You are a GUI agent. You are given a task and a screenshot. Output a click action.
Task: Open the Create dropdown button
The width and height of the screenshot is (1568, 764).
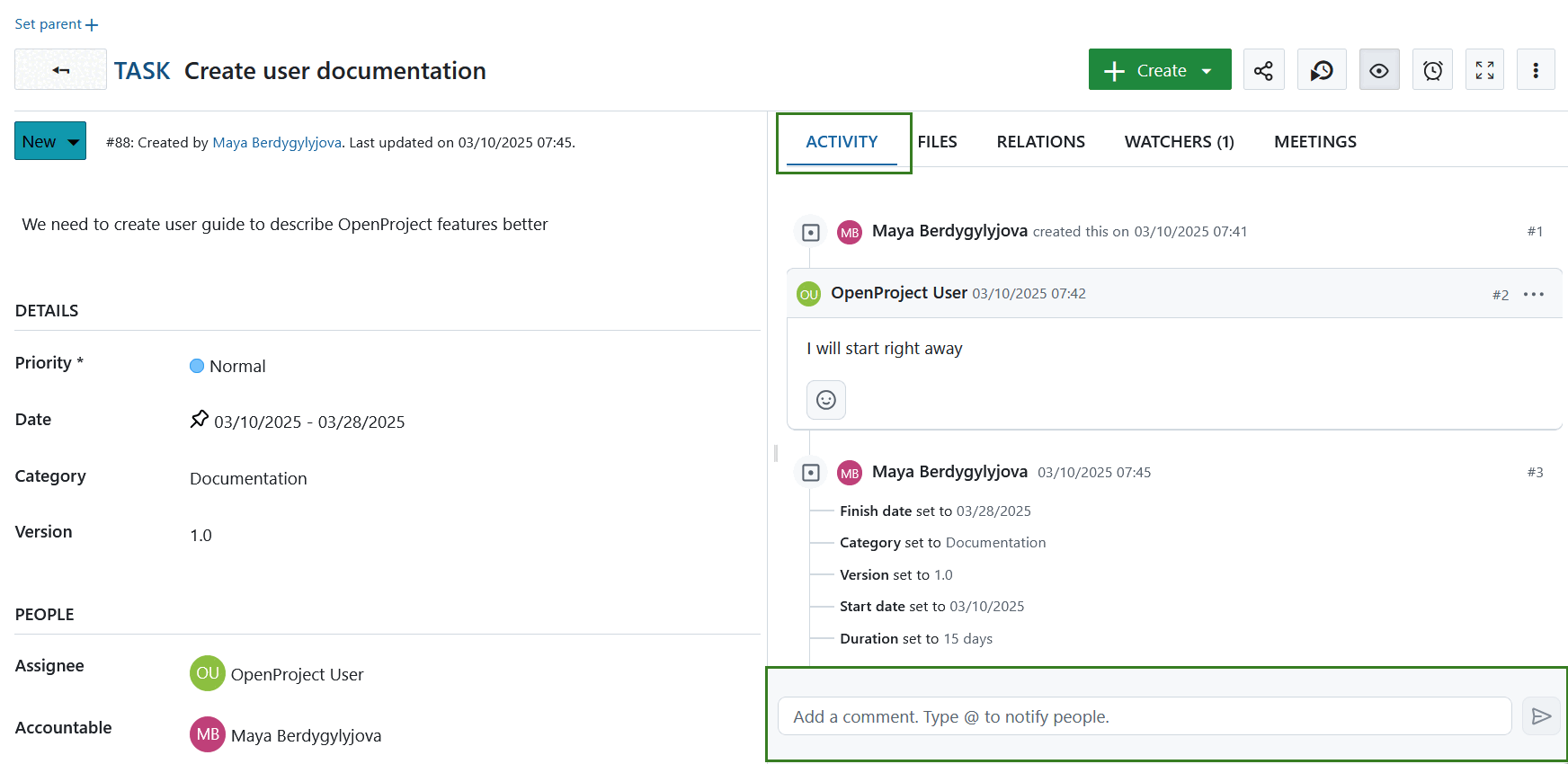[1159, 70]
